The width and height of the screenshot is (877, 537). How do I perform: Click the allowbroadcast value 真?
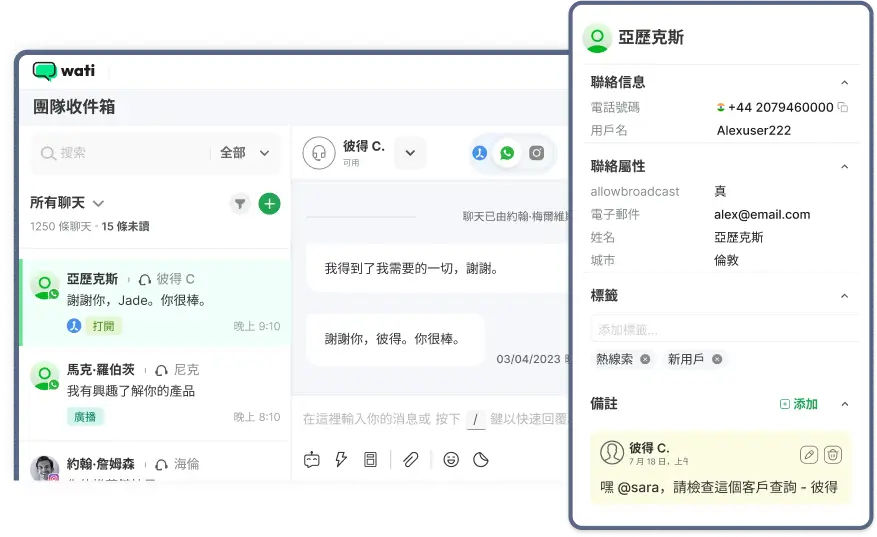(x=720, y=191)
